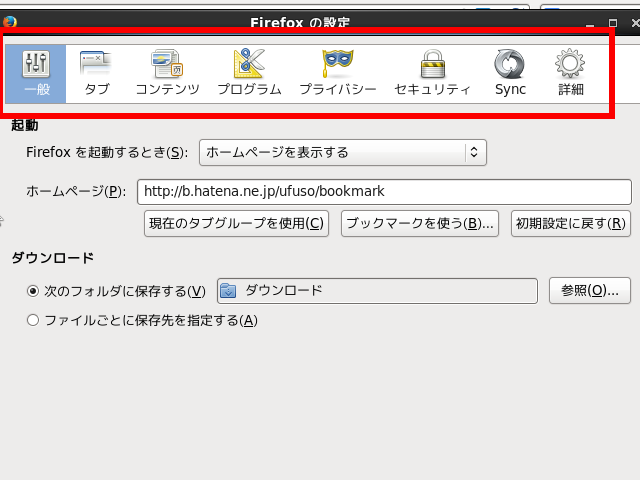Click the ブックマークを使う button
This screenshot has width=640, height=480.
click(x=420, y=224)
